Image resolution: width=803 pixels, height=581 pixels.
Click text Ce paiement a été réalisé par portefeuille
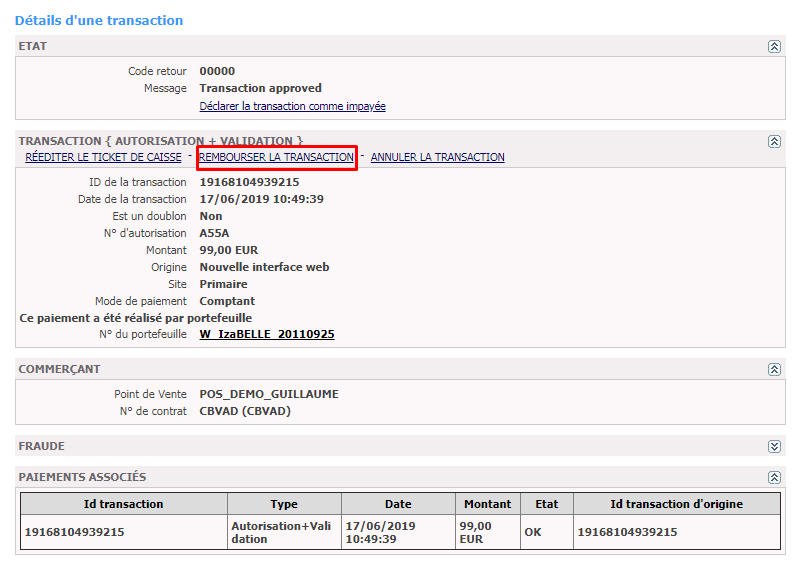[136, 318]
